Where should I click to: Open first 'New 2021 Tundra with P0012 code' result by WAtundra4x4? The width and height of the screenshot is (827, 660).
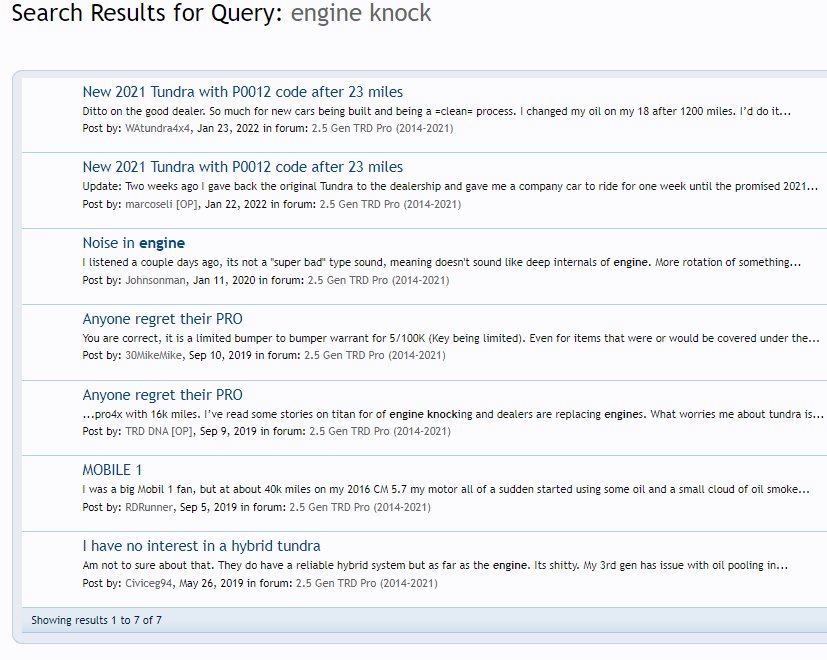[243, 92]
